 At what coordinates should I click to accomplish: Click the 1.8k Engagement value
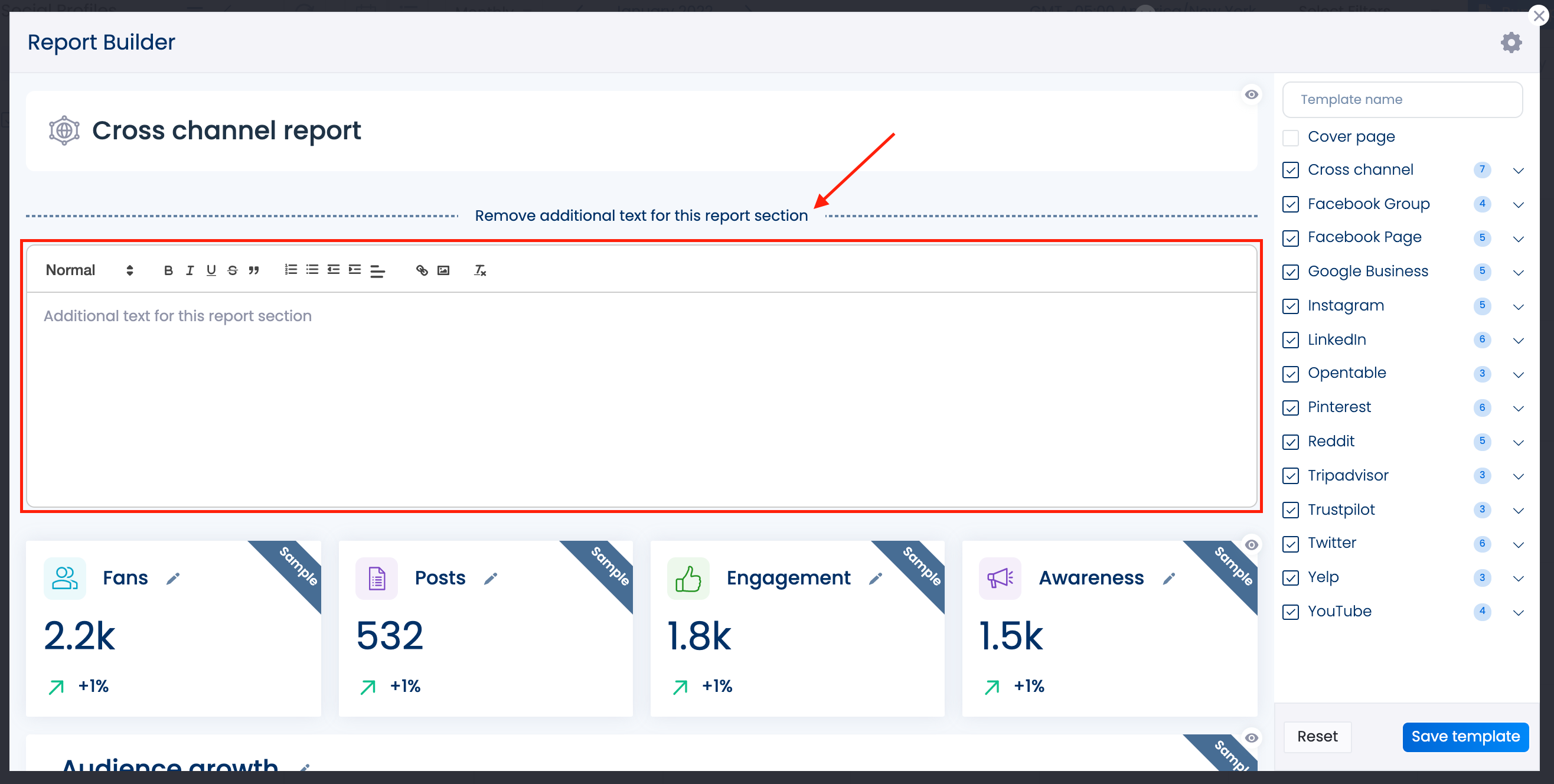click(699, 636)
